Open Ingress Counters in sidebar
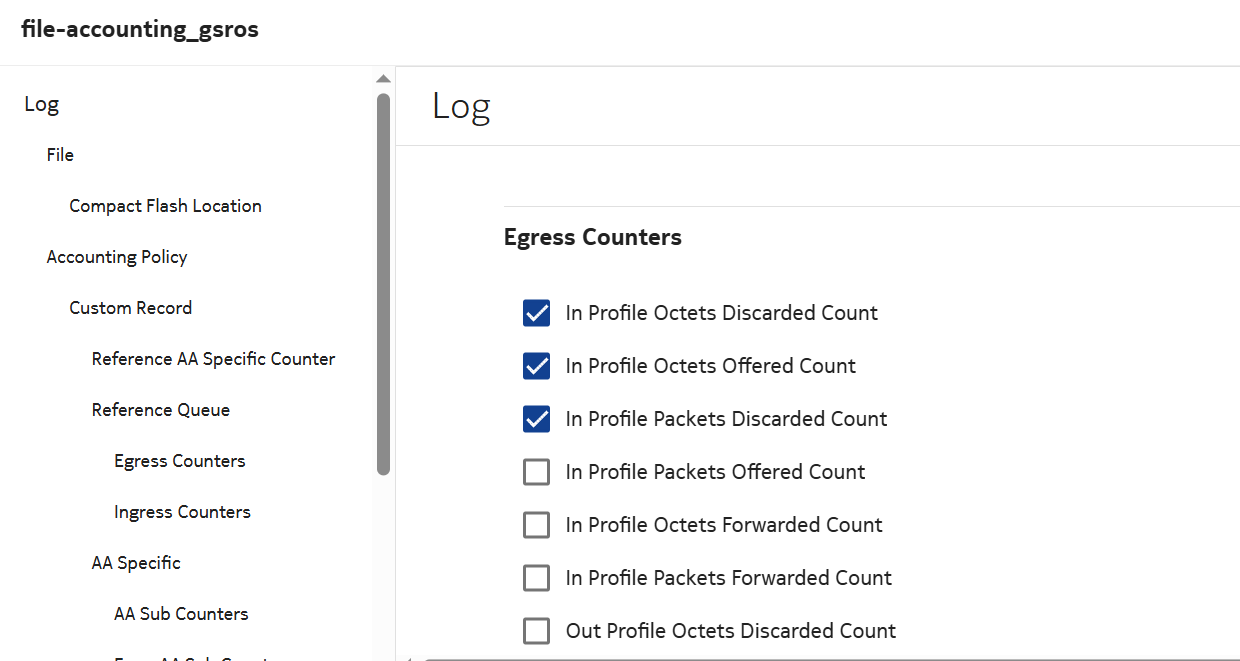The width and height of the screenshot is (1240, 661). [182, 512]
